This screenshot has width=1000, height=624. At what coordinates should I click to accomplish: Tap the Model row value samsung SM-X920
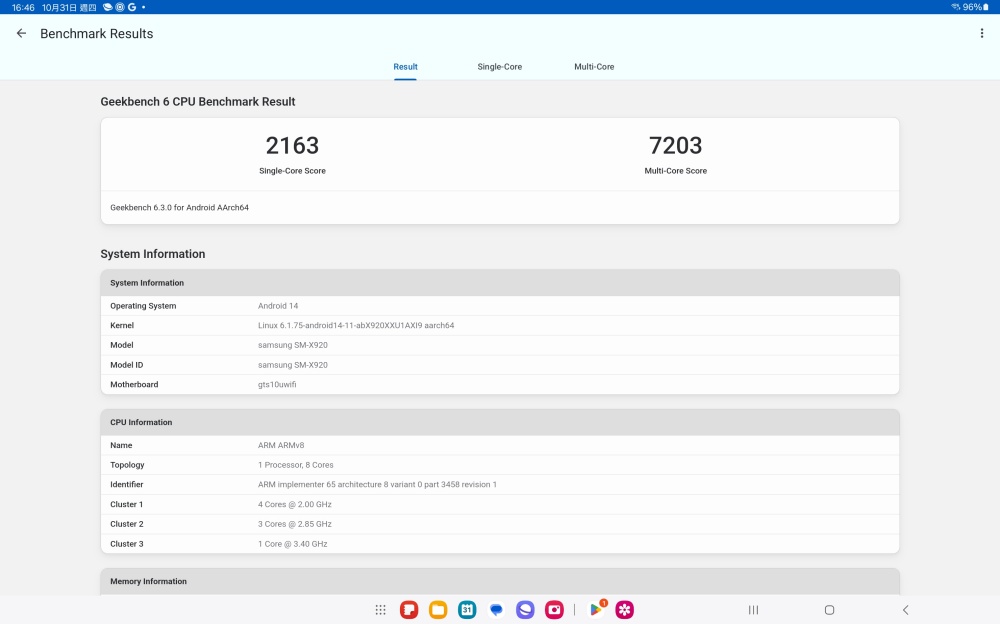293,345
